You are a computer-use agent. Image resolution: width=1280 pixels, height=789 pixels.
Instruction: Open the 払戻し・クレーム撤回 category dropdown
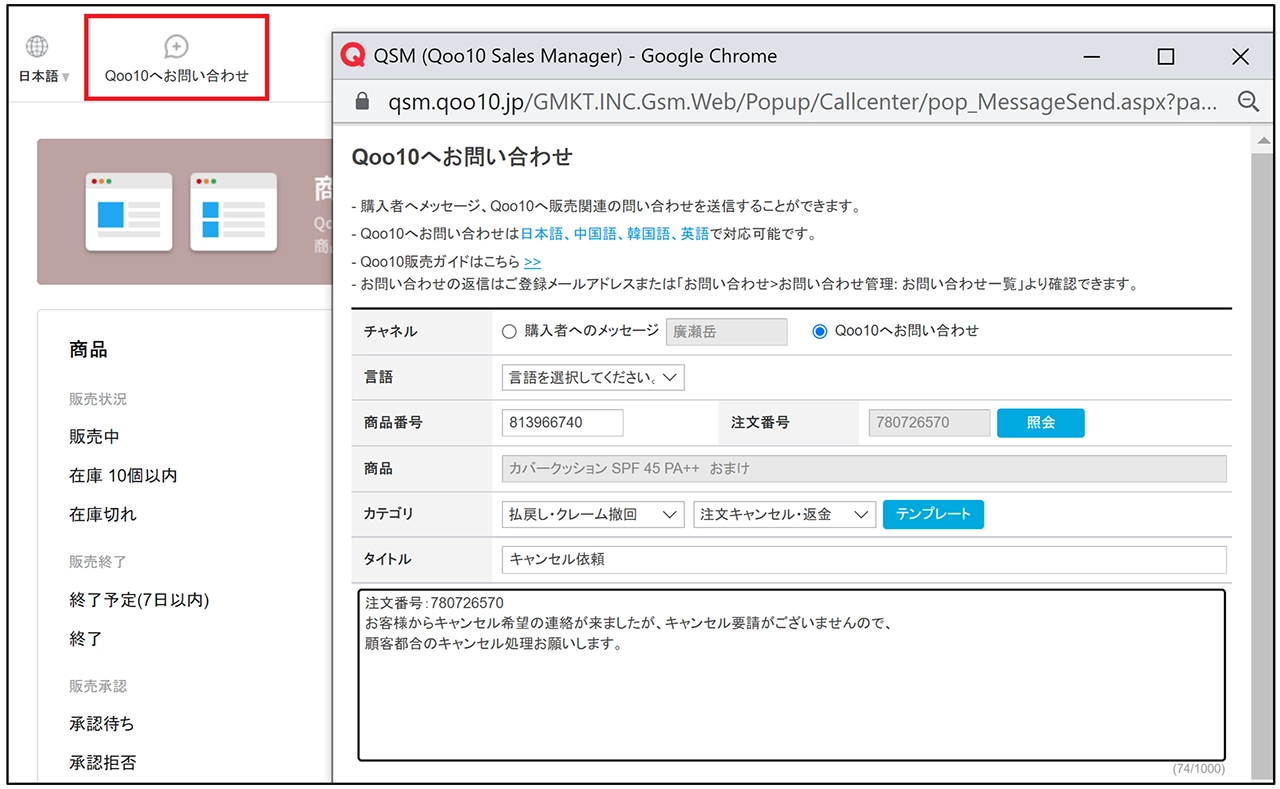[x=593, y=514]
